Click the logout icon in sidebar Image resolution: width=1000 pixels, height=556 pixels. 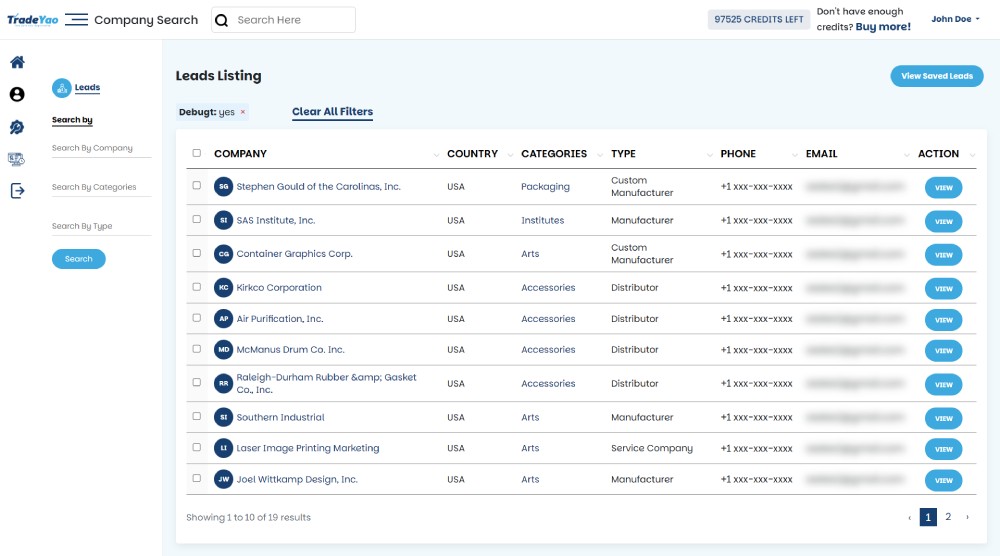click(x=17, y=191)
